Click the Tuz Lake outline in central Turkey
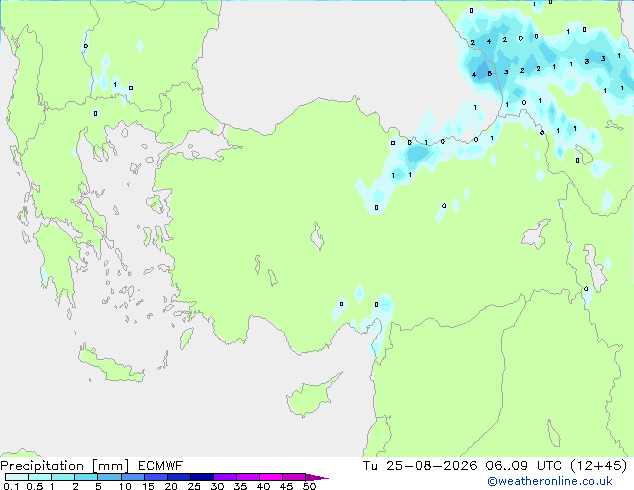 pos(317,237)
